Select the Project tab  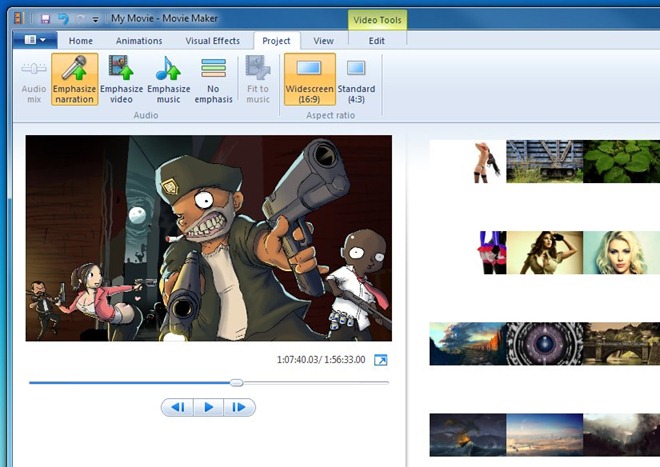pyautogui.click(x=277, y=41)
